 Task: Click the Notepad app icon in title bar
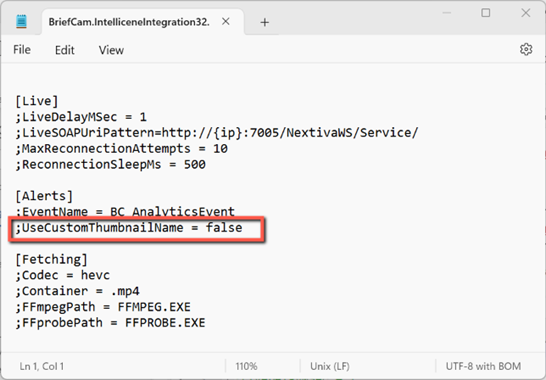coord(21,22)
